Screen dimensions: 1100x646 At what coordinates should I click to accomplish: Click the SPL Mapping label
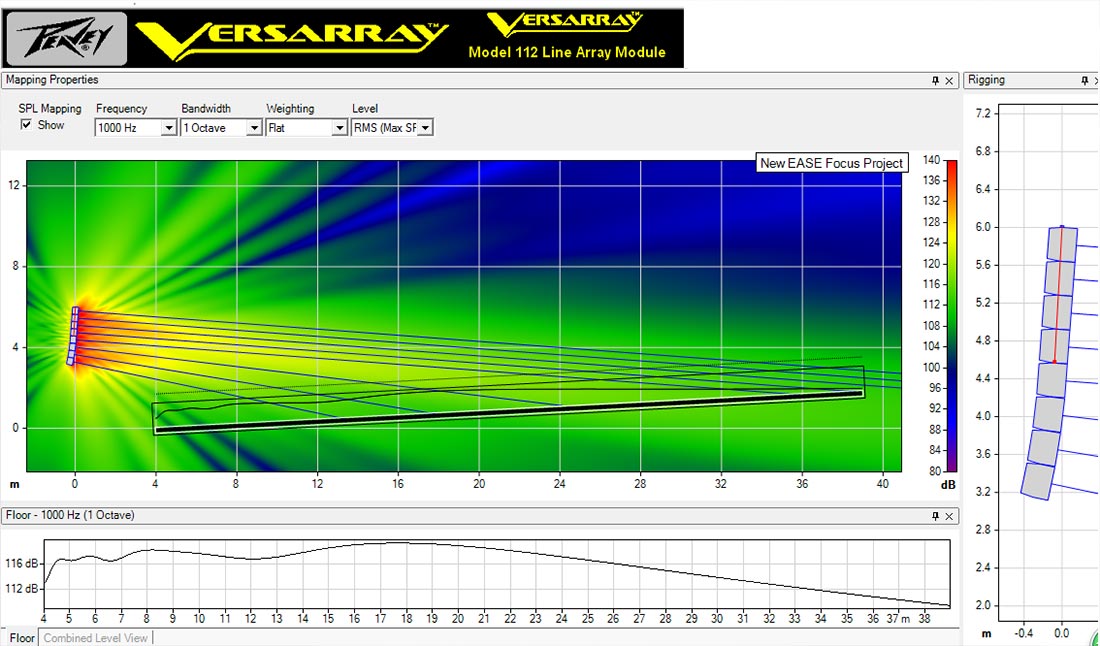pos(50,109)
